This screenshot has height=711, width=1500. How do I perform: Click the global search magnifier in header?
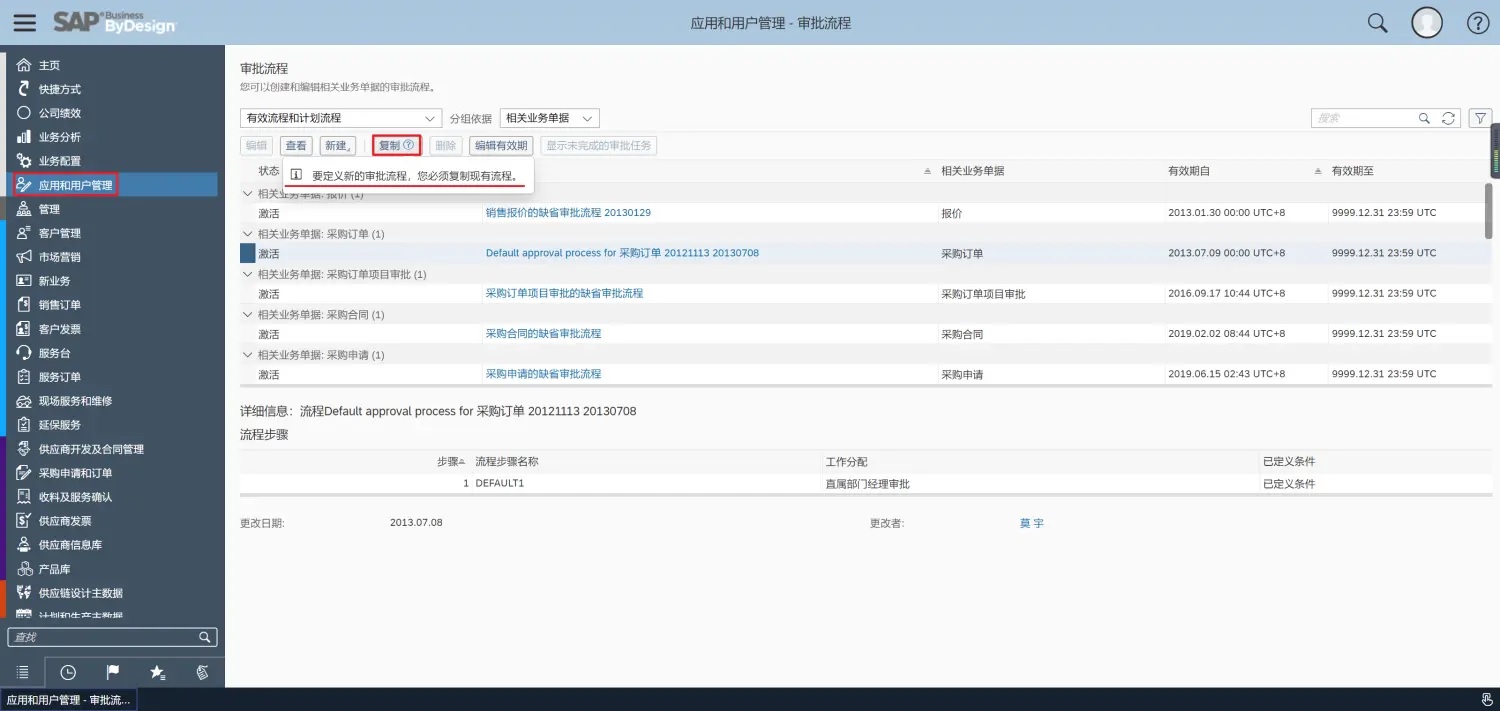[x=1377, y=23]
